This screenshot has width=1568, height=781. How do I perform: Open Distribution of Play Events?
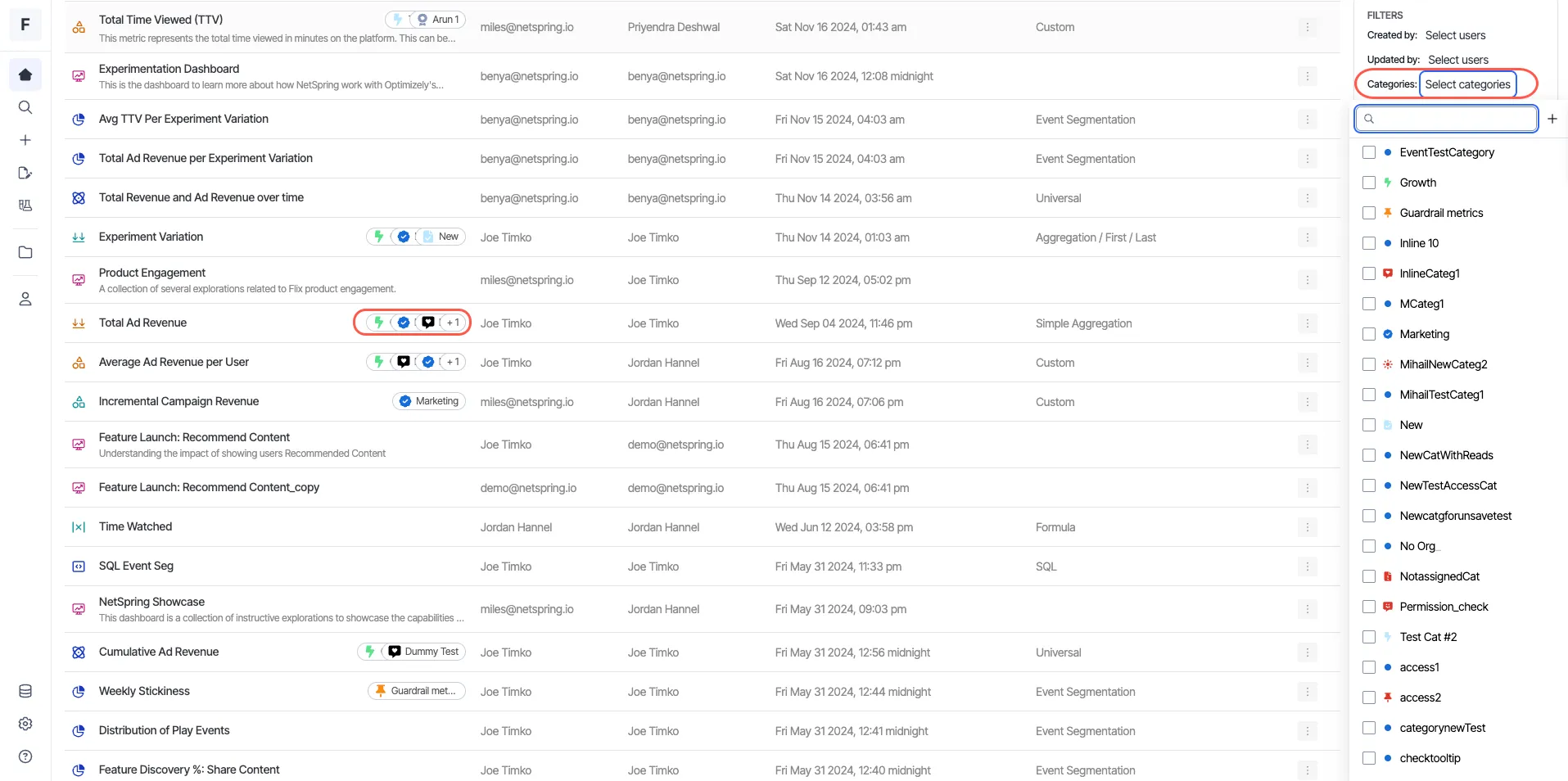(x=164, y=730)
